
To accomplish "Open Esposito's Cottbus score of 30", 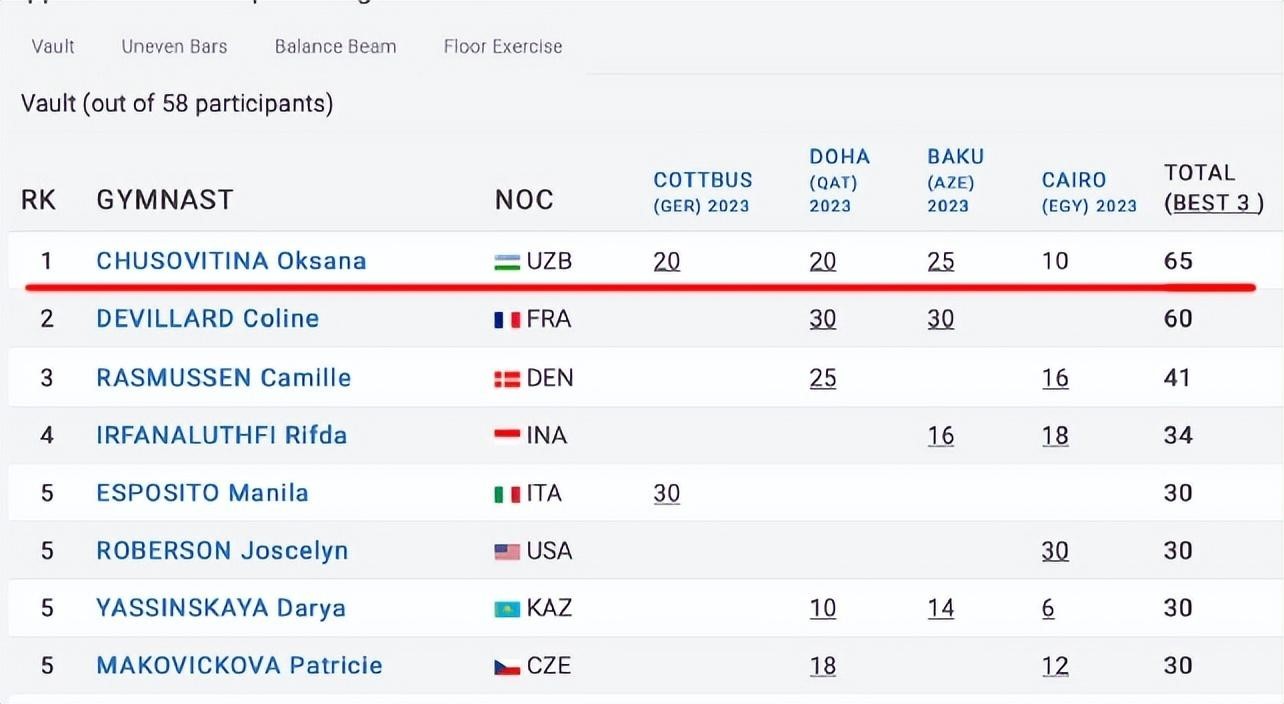I will pyautogui.click(x=667, y=493).
